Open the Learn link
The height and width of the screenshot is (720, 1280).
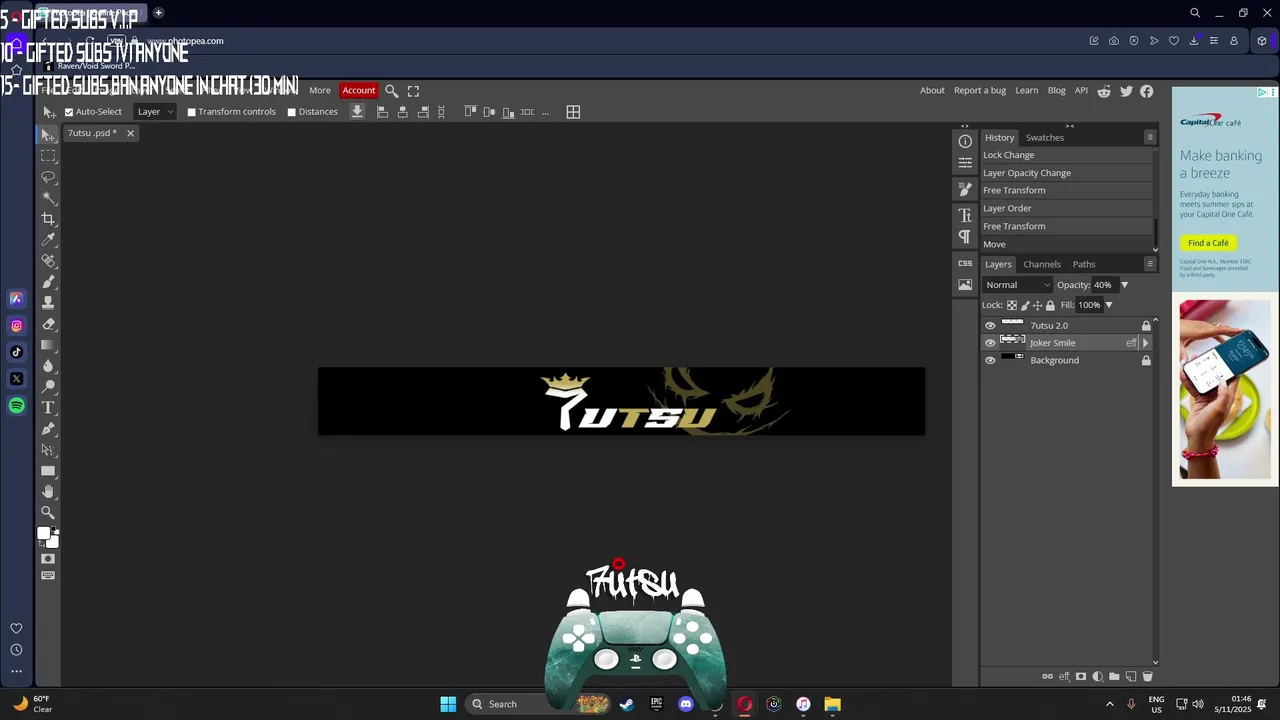click(x=1027, y=90)
